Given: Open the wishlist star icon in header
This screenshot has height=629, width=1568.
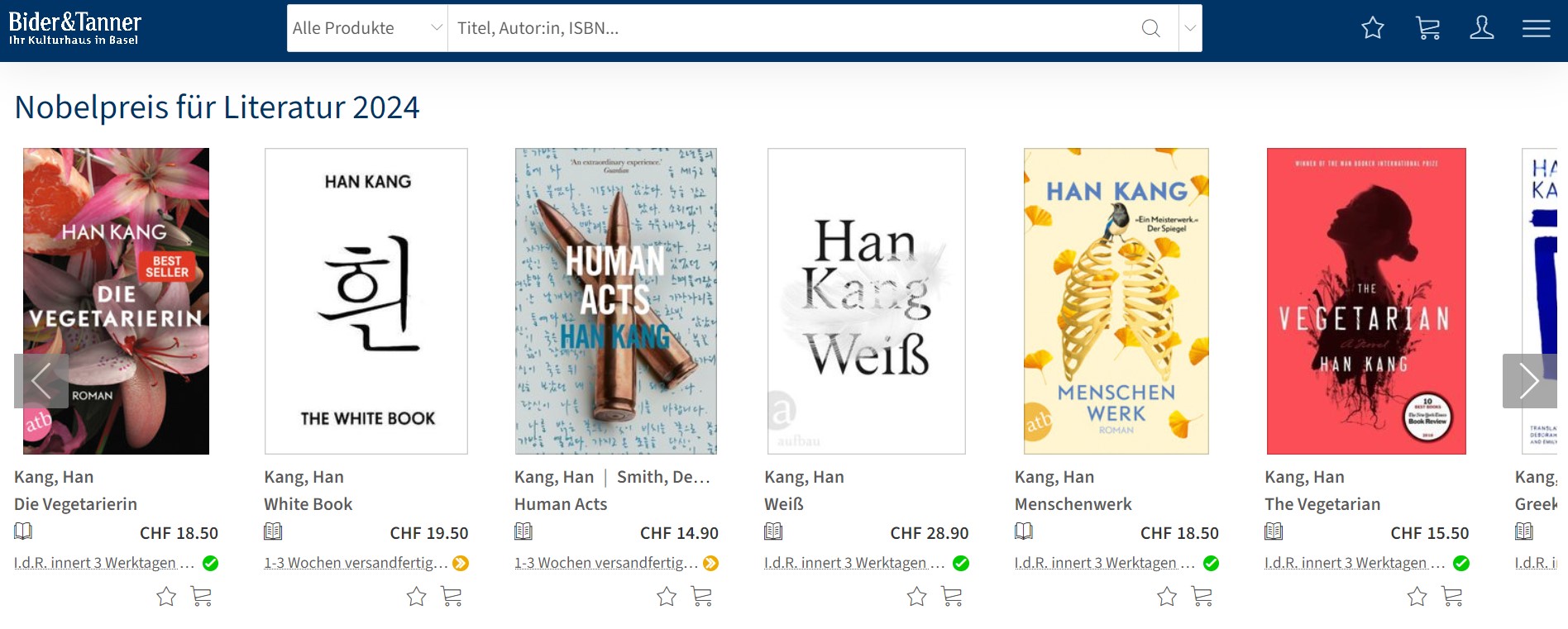Looking at the screenshot, I should pyautogui.click(x=1373, y=28).
